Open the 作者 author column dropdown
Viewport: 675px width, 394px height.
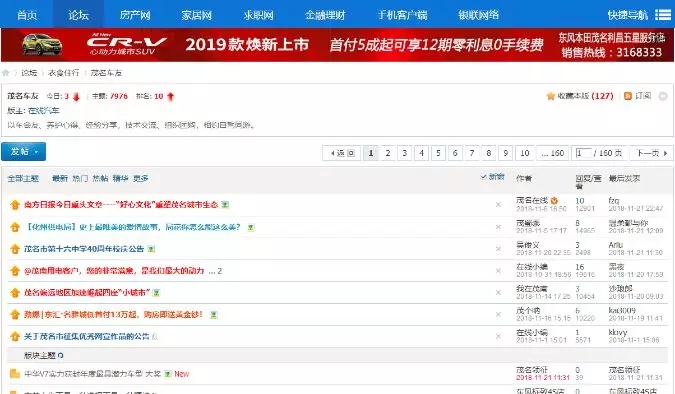coord(524,178)
